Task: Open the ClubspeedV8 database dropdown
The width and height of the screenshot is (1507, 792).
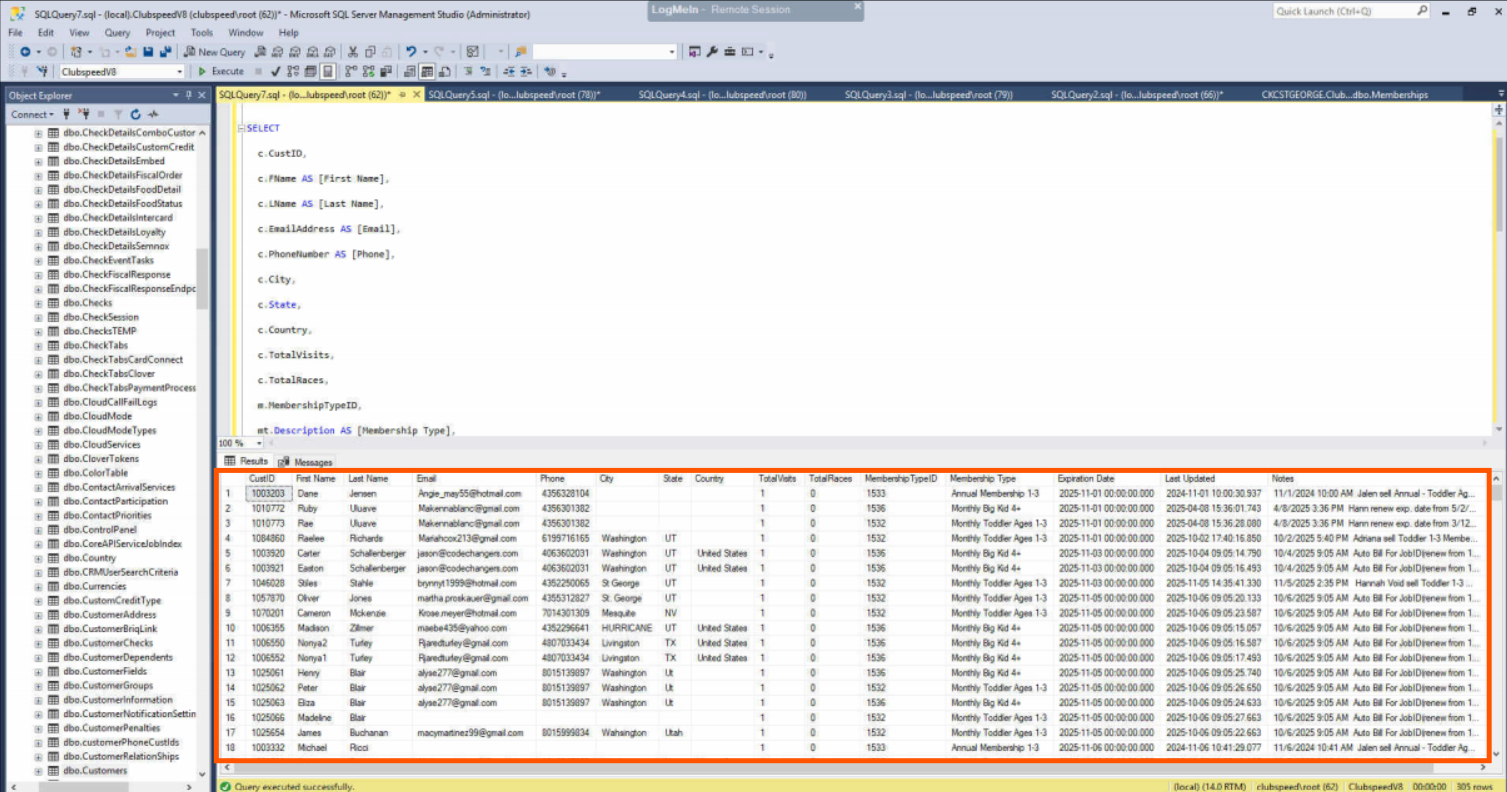Action: pos(180,72)
